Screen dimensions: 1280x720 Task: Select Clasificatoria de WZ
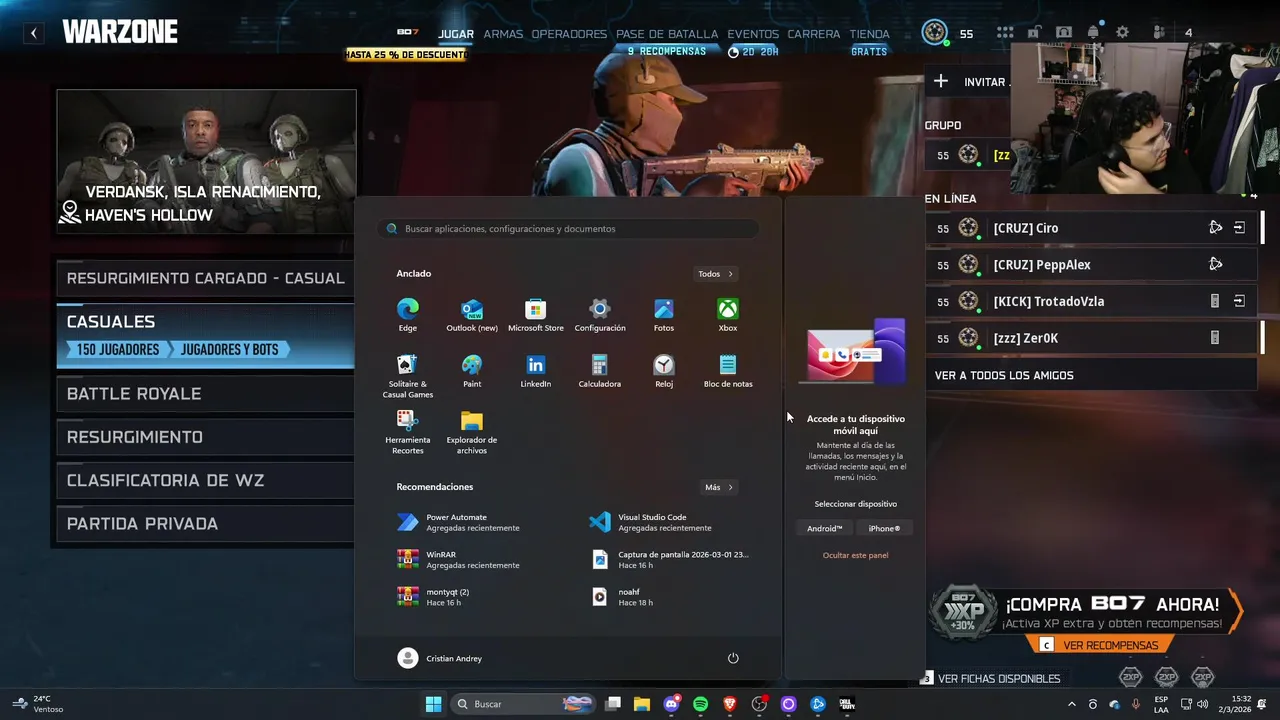[x=205, y=481]
